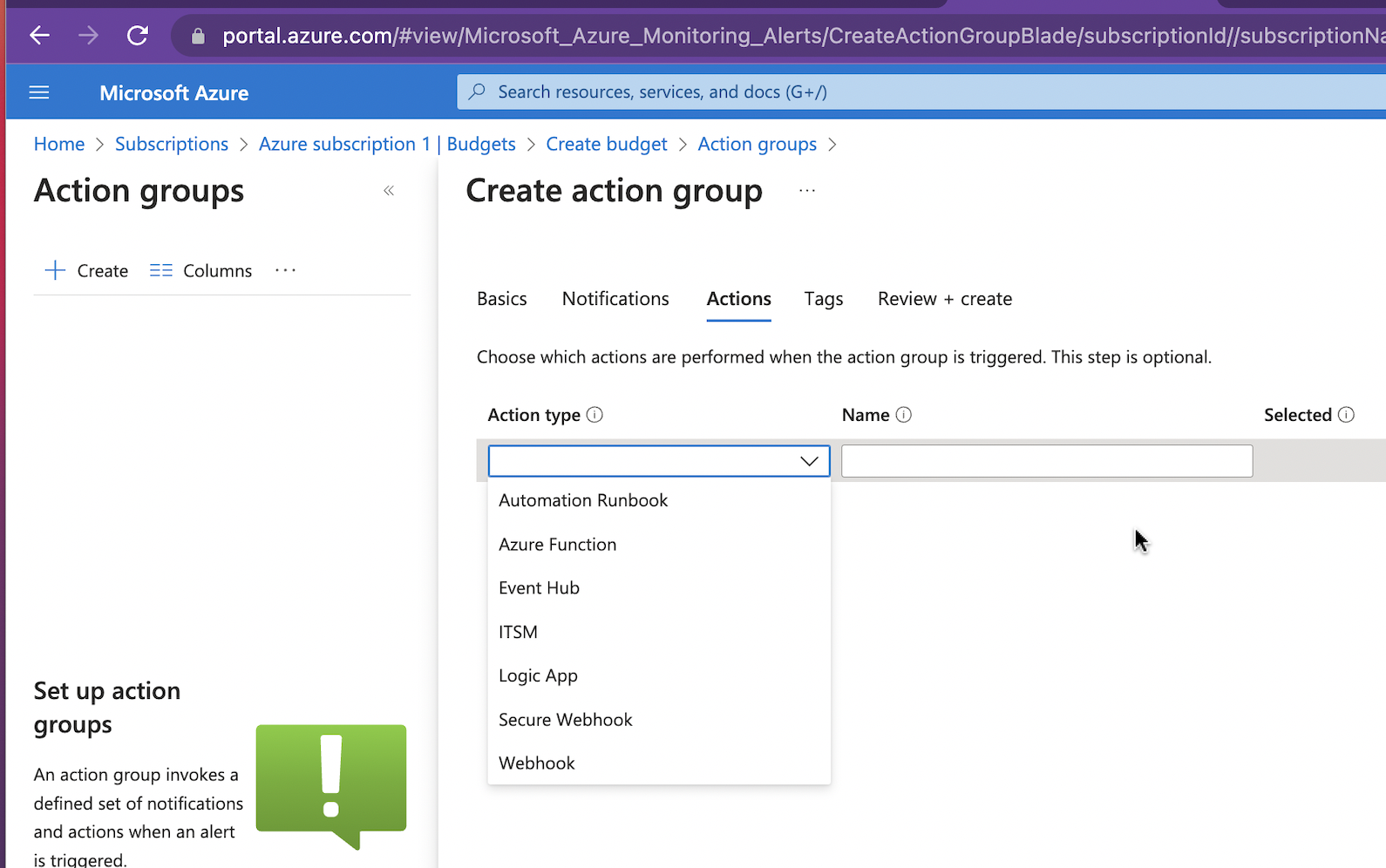Click info icon next to Action type
Viewport: 1386px width, 868px height.
594,415
